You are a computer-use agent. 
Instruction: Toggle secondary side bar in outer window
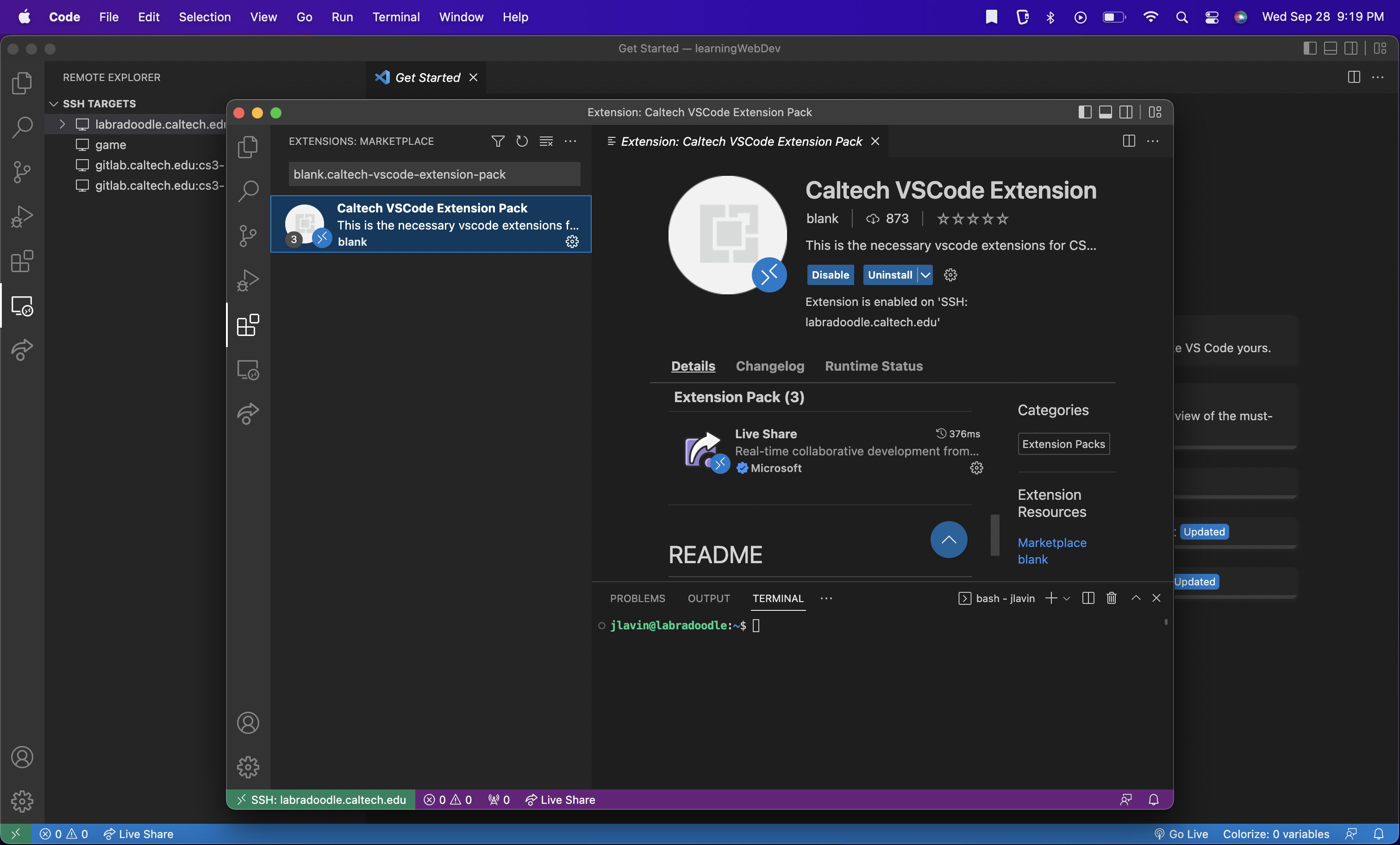[1350, 48]
